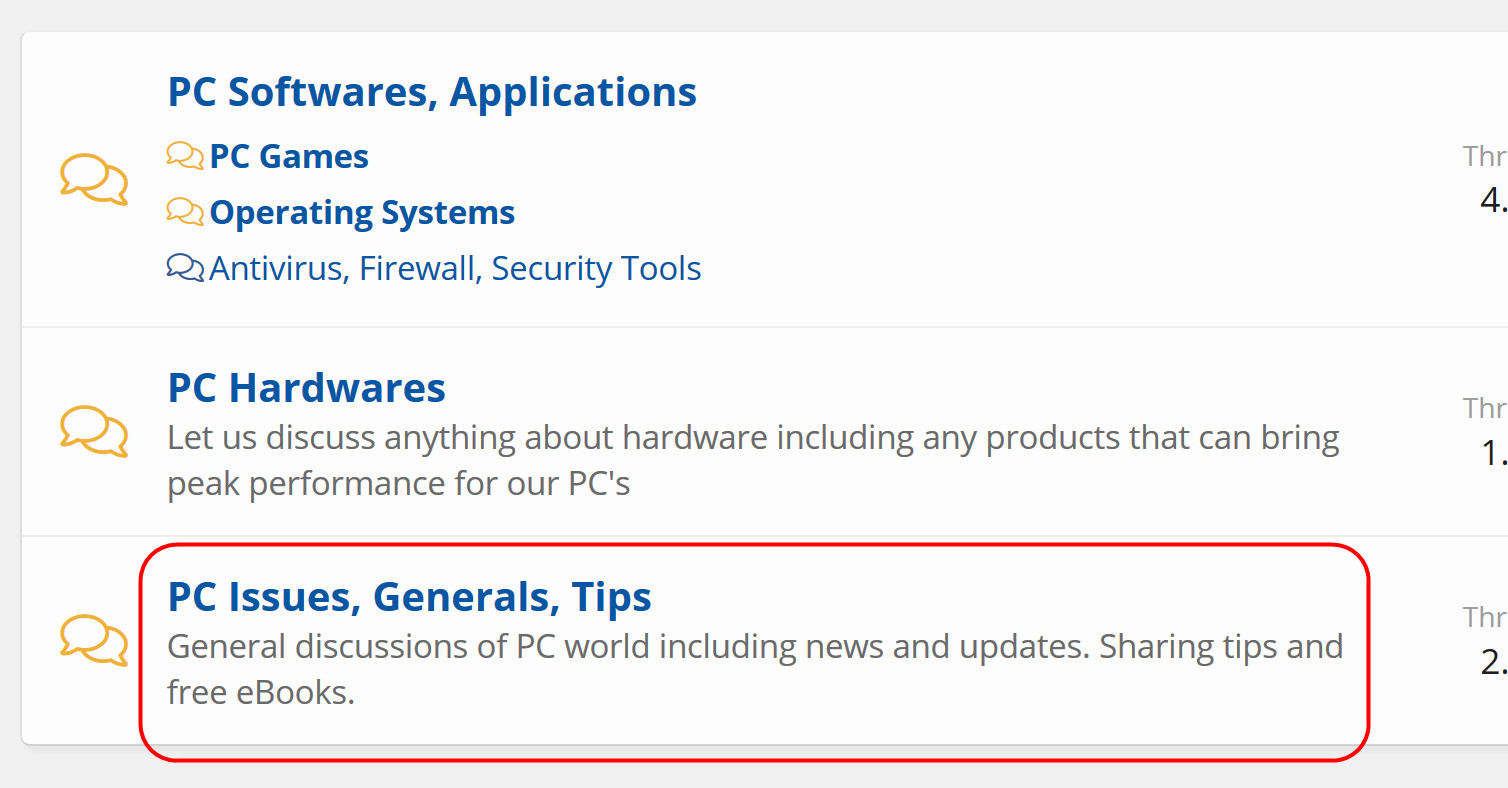
Task: Click the forum bubble icon beside PC Hardwares
Action: pyautogui.click(x=94, y=431)
